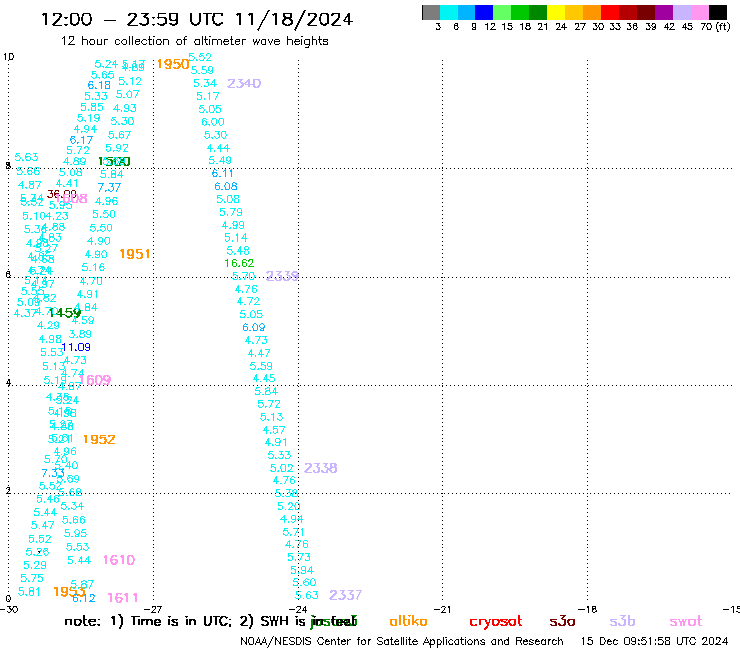Select the lavender '2338' time label

tap(320, 468)
